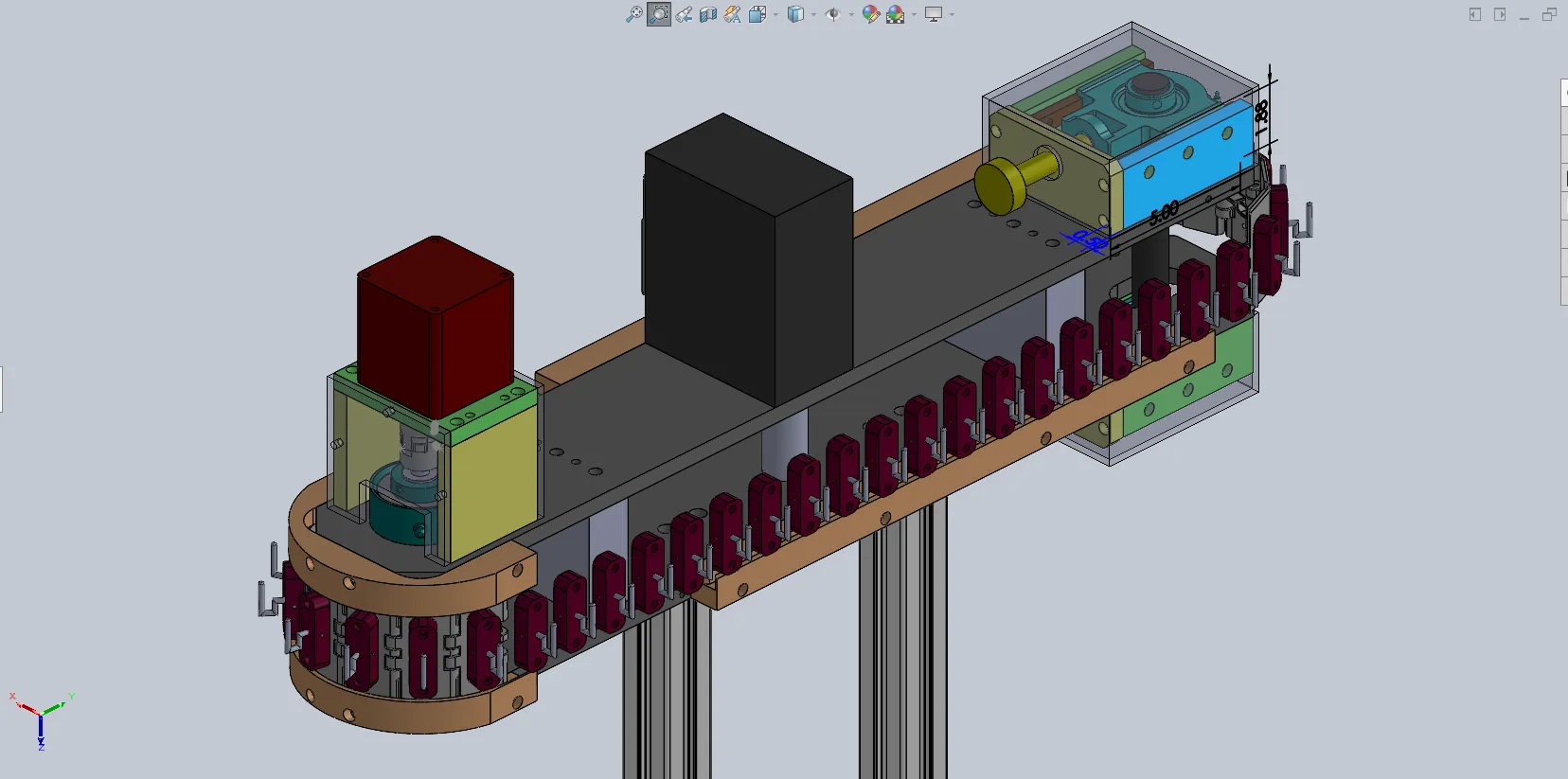
Task: Click the View Settings monitor icon
Action: click(934, 14)
